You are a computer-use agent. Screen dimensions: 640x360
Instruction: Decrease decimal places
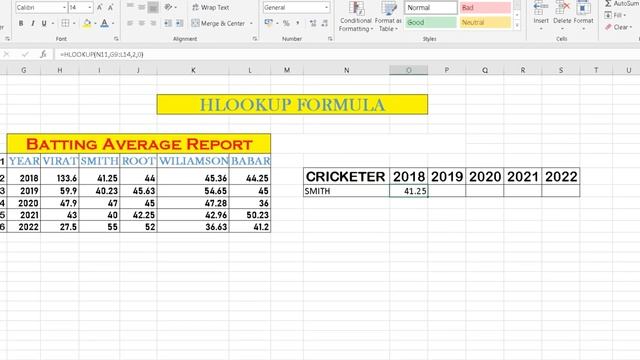(x=324, y=23)
